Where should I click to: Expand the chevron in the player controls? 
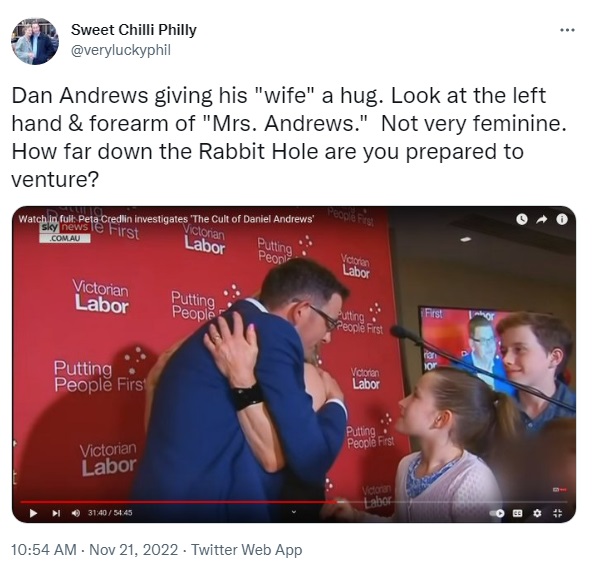pos(293,512)
